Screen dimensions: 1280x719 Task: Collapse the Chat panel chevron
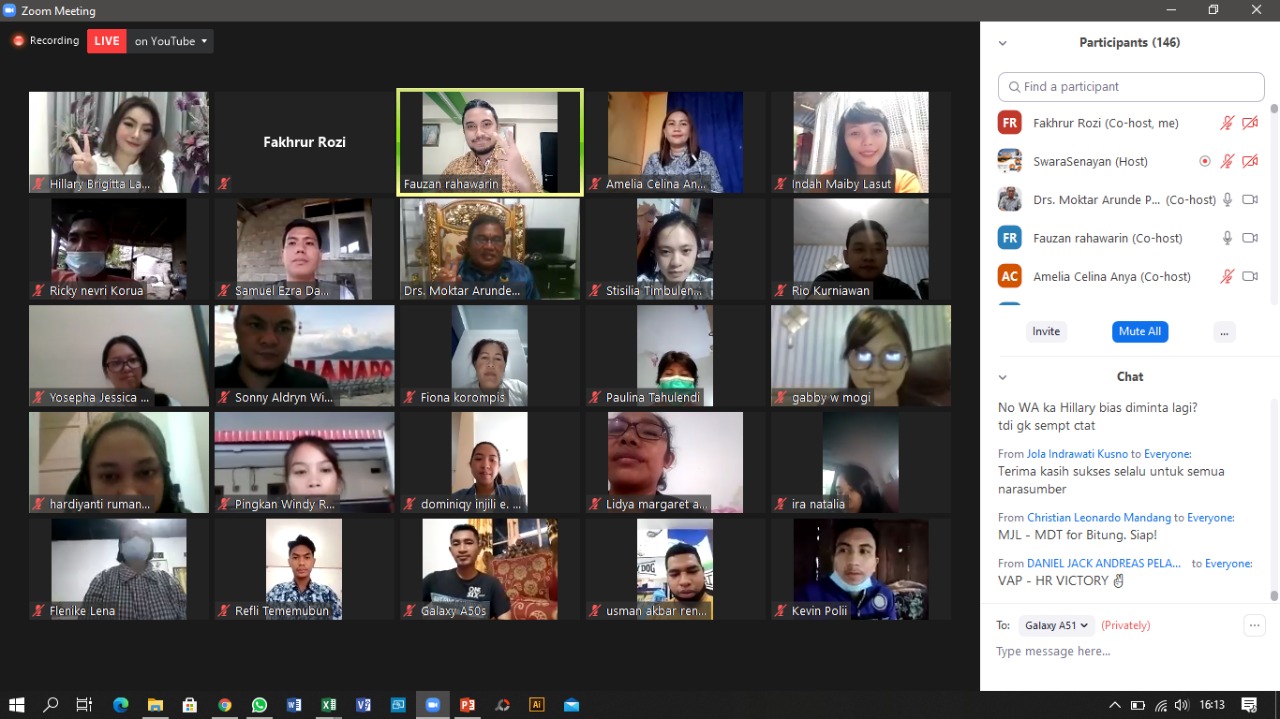click(x=1002, y=377)
